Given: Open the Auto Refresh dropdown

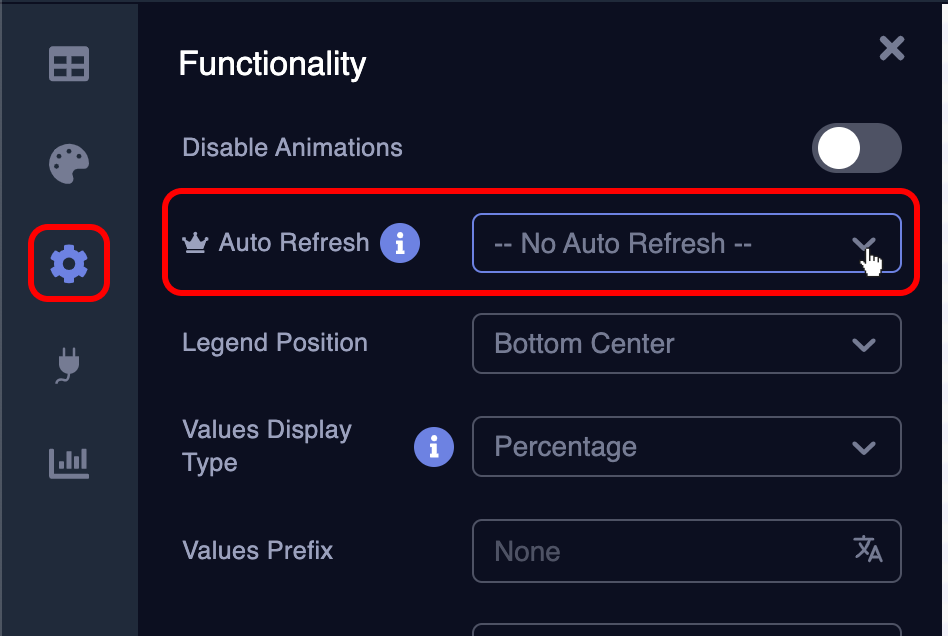Looking at the screenshot, I should point(687,243).
